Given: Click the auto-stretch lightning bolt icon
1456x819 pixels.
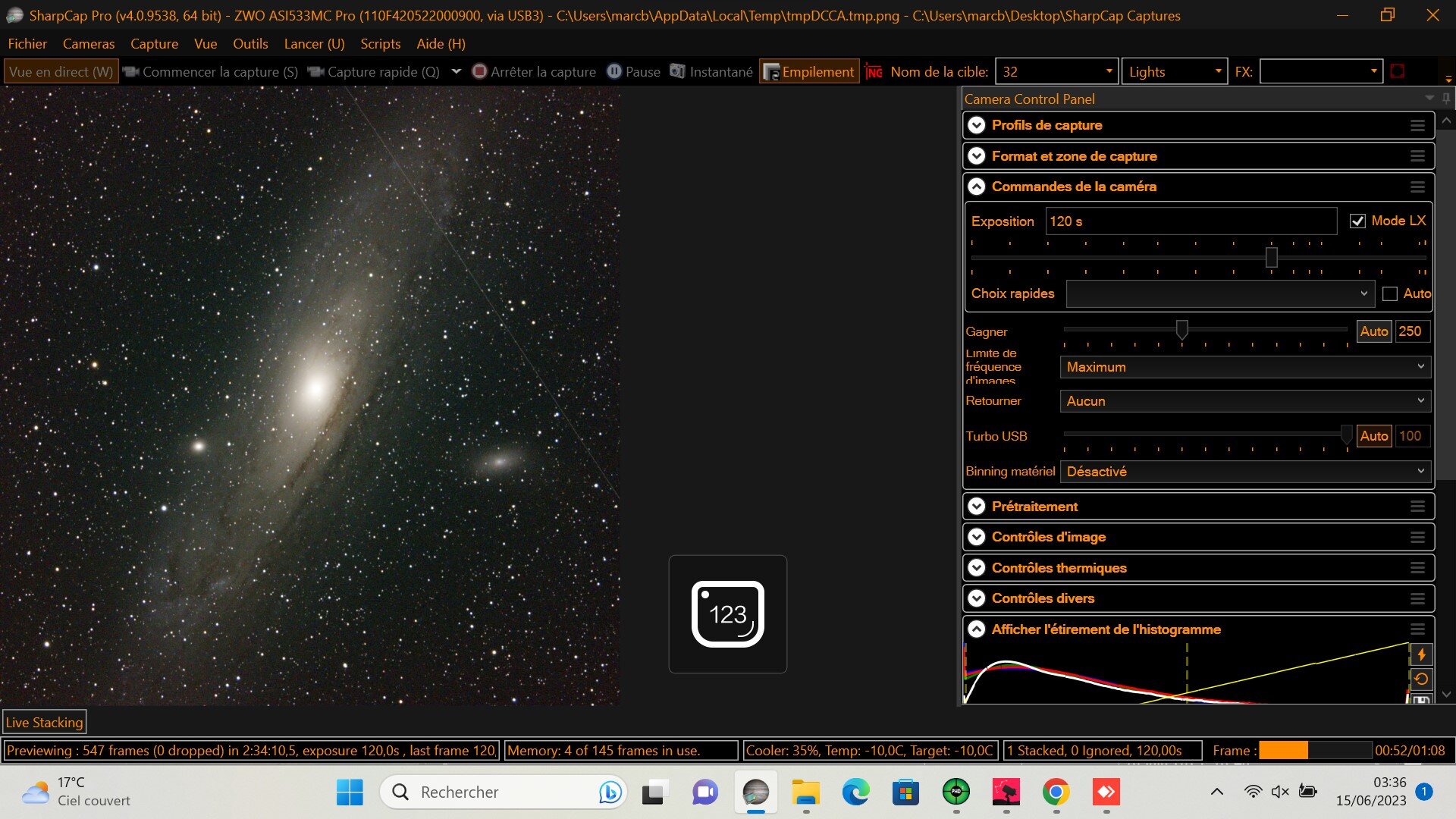Looking at the screenshot, I should (1421, 654).
